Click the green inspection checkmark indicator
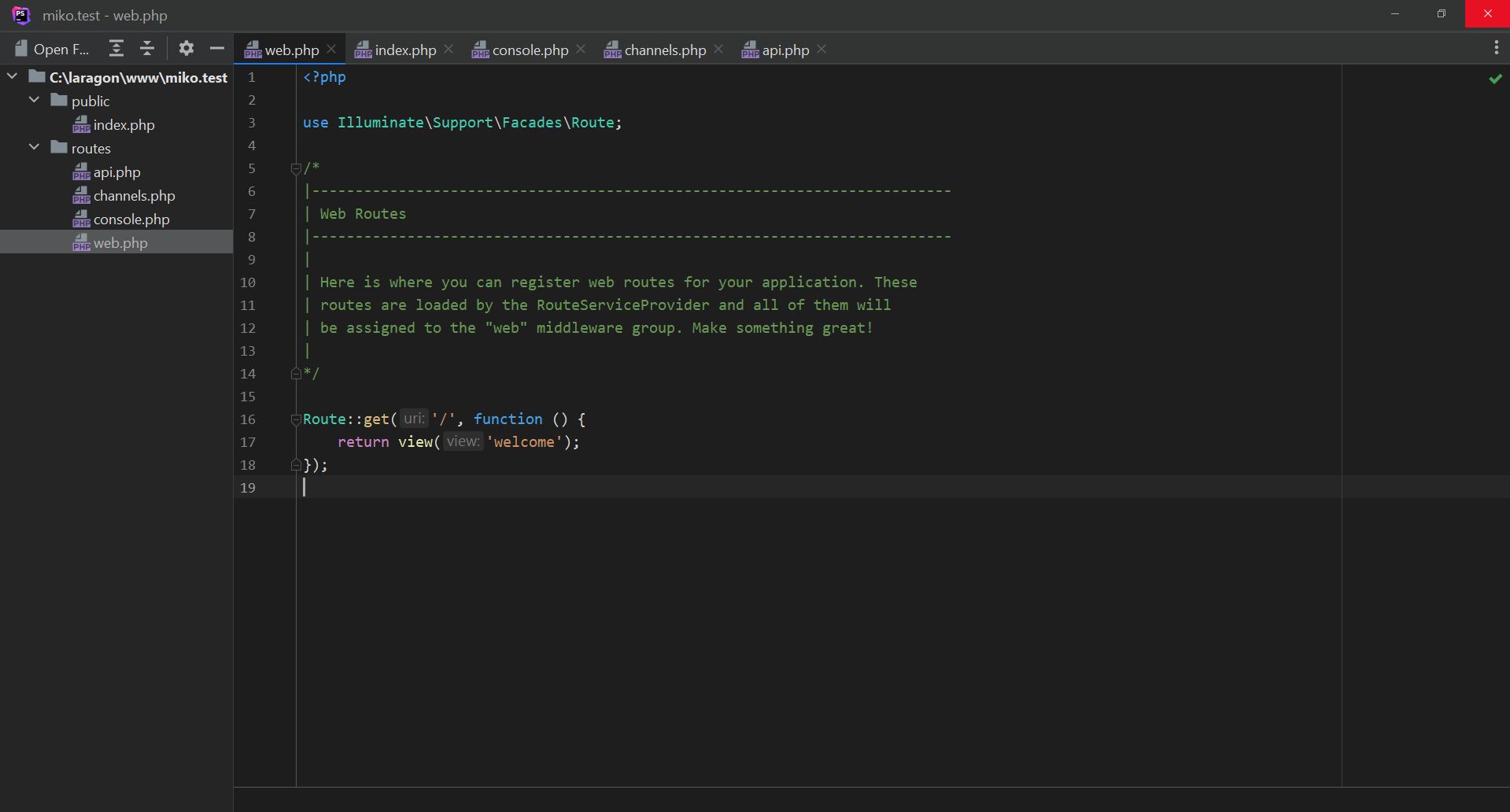1510x812 pixels. click(1495, 79)
